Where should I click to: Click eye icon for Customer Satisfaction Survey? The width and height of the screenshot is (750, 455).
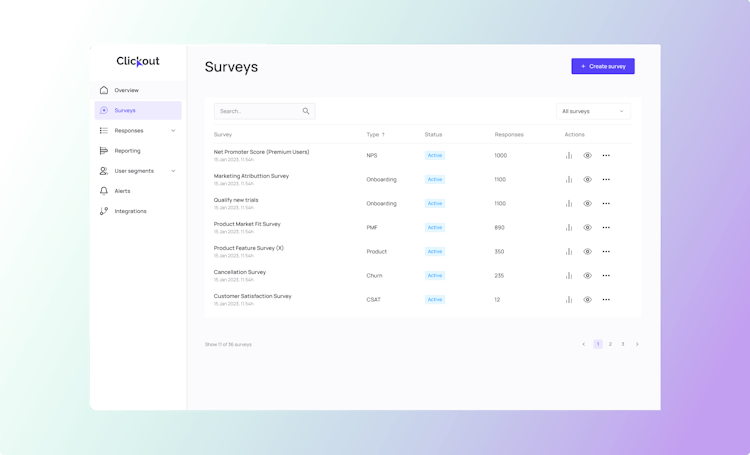pyautogui.click(x=587, y=300)
